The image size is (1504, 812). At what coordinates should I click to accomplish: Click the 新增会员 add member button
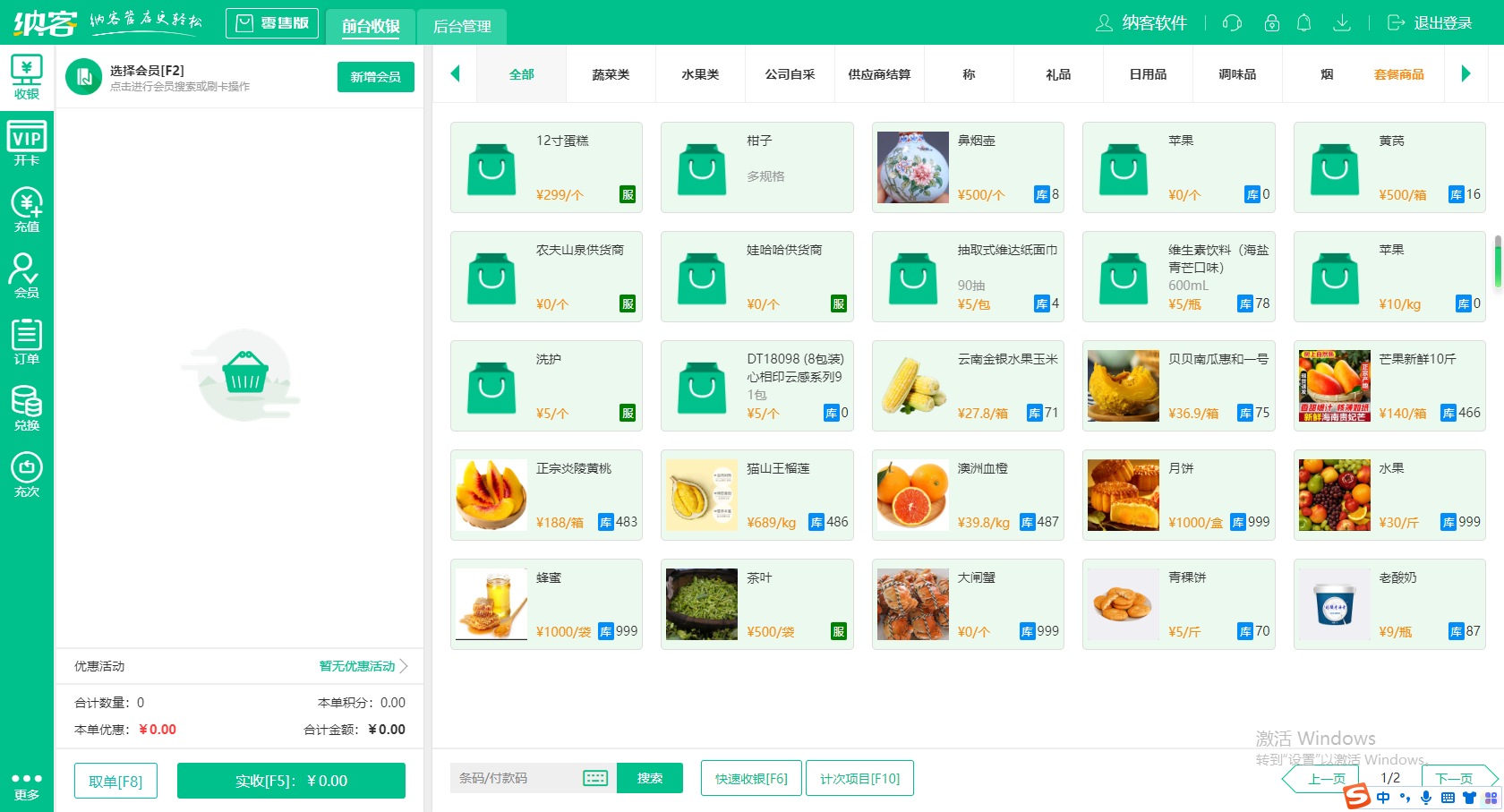click(375, 77)
